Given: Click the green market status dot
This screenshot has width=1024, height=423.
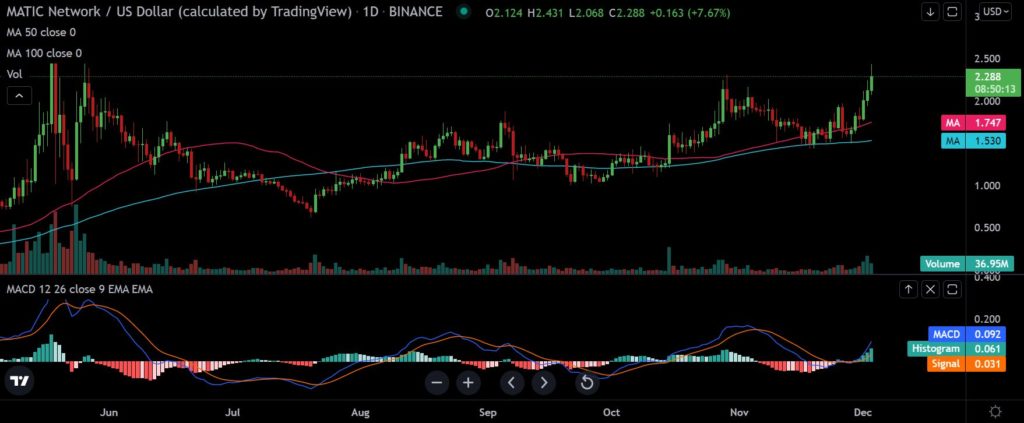Looking at the screenshot, I should [464, 12].
